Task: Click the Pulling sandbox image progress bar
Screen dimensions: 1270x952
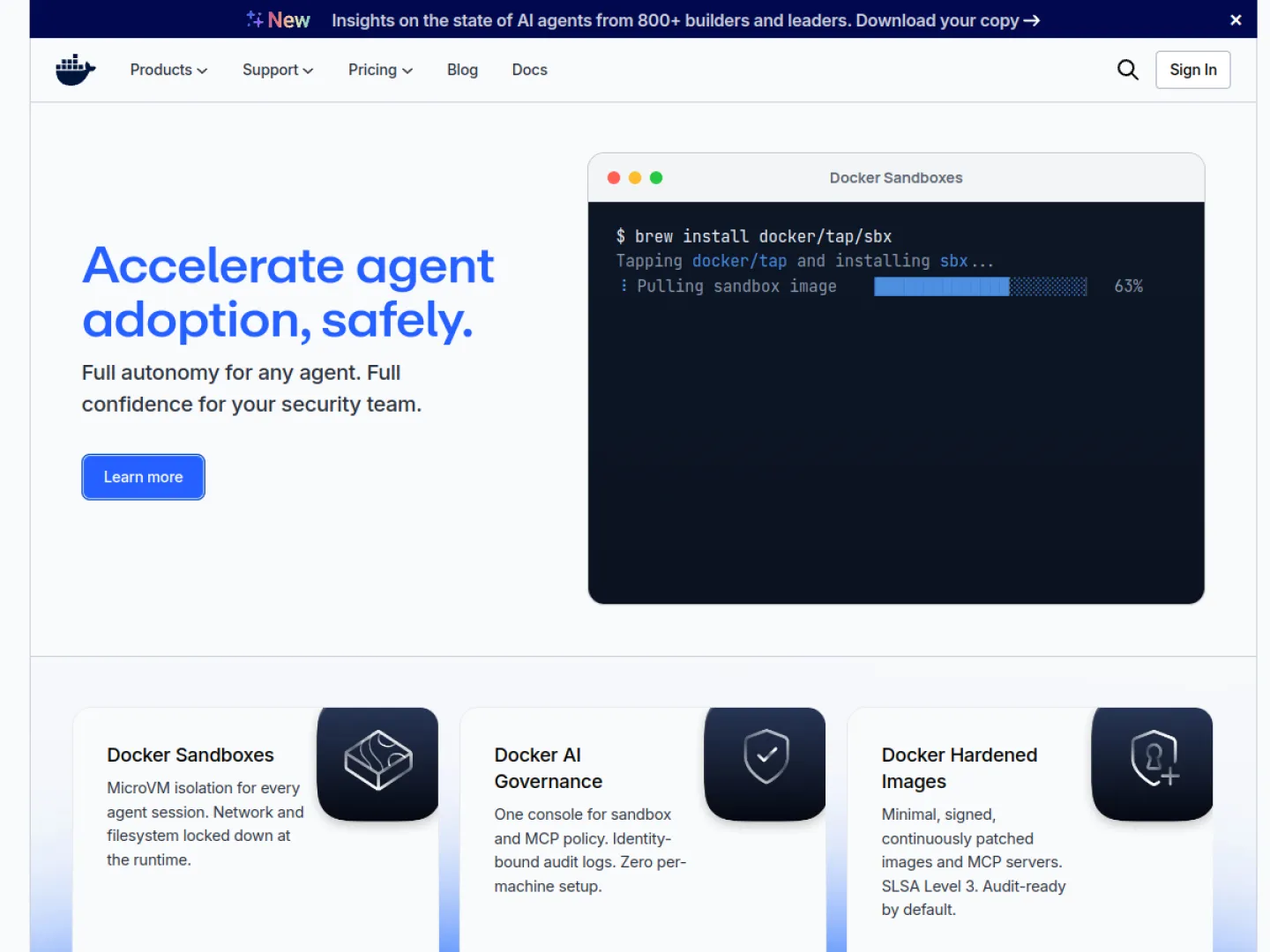Action: coord(980,286)
